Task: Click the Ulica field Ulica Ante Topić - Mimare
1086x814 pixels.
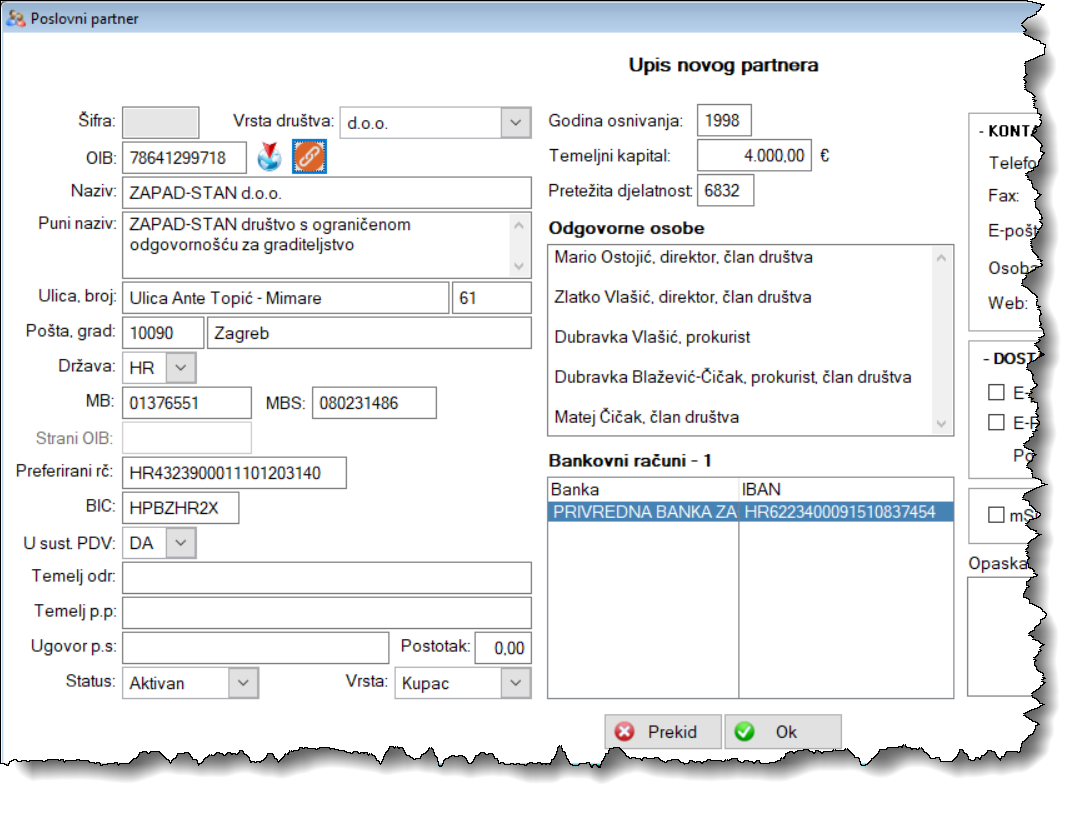Action: tap(285, 298)
